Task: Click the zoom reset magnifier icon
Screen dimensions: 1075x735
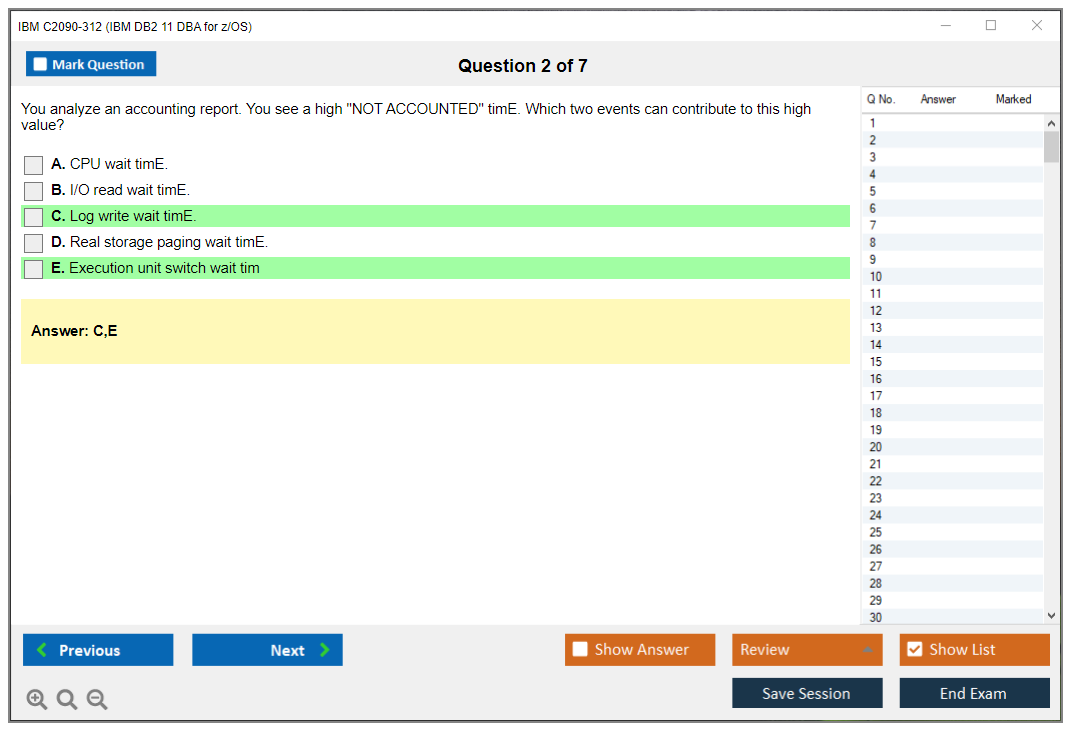Action: pos(67,700)
